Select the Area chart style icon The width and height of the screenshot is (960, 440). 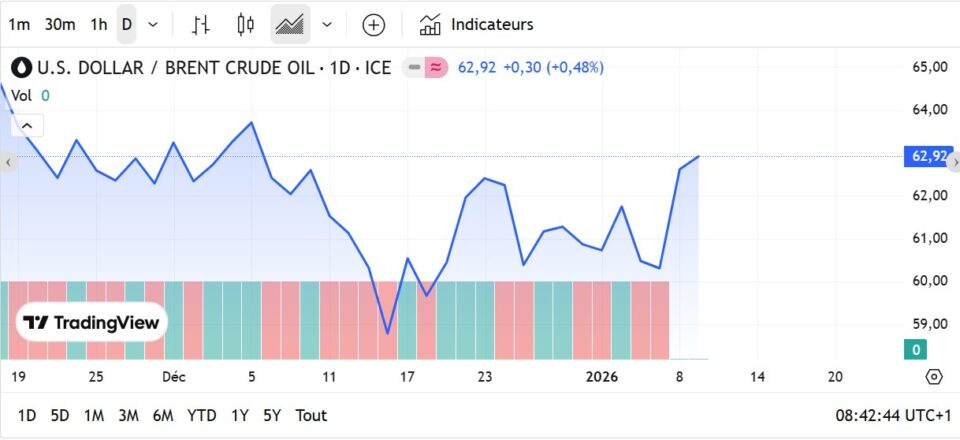pyautogui.click(x=290, y=25)
